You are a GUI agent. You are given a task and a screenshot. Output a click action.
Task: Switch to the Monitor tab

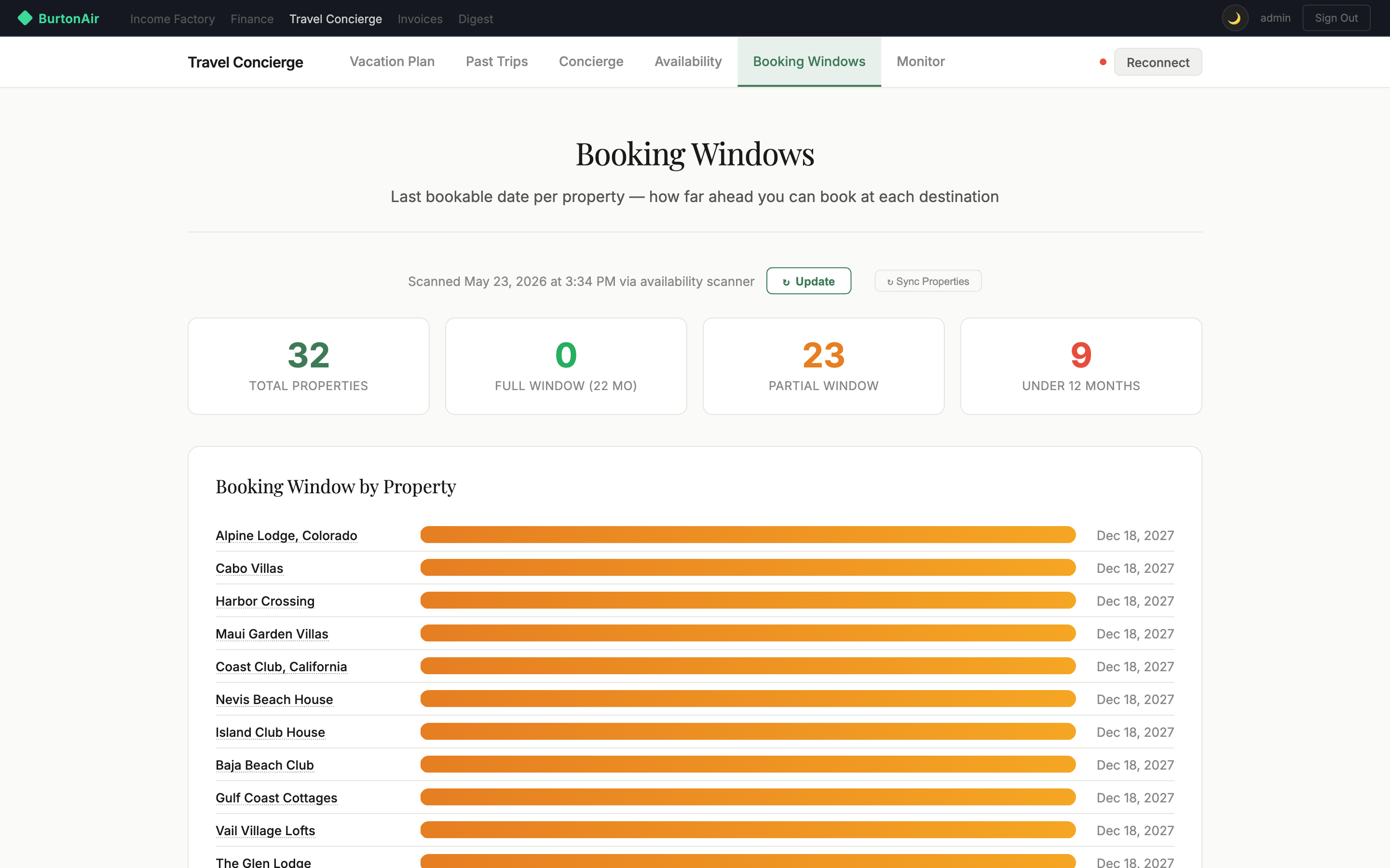920,61
